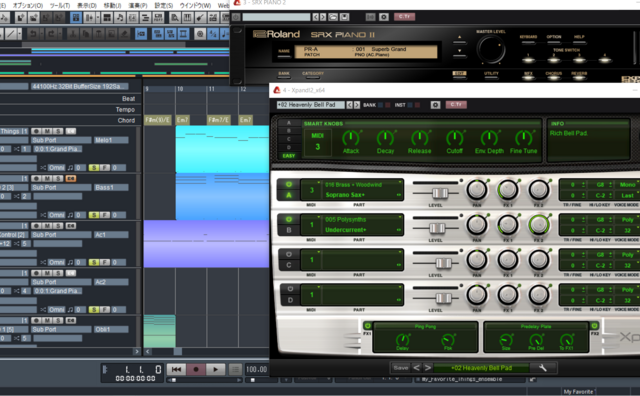Click the record-arm icon on Melo1 track
The image size is (640, 396).
point(36,131)
